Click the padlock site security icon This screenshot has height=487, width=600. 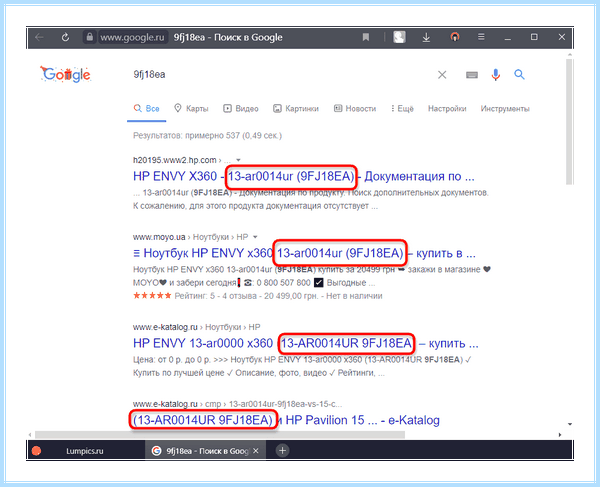click(90, 37)
